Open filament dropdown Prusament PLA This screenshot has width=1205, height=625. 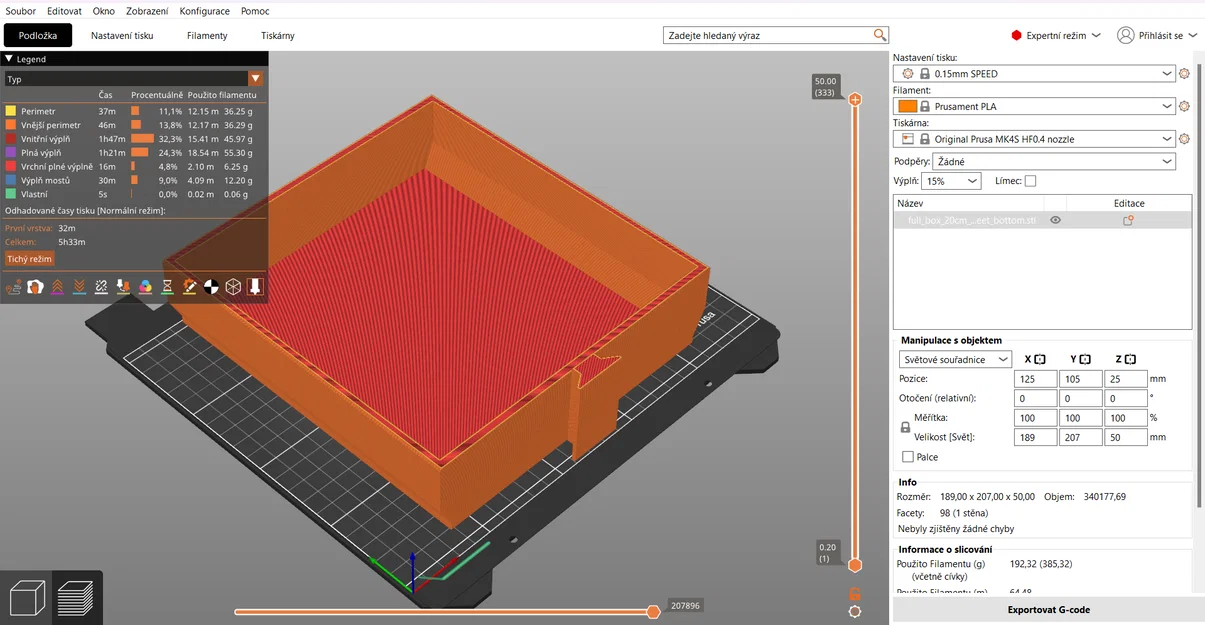tap(1036, 106)
